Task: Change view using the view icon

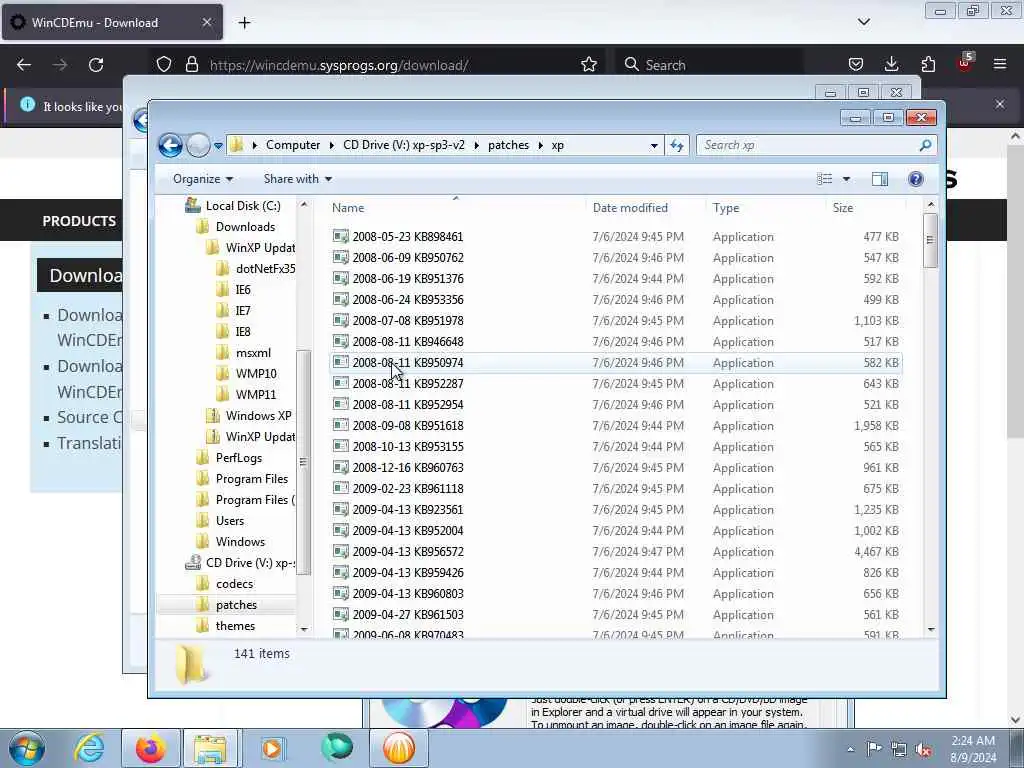Action: tap(825, 179)
